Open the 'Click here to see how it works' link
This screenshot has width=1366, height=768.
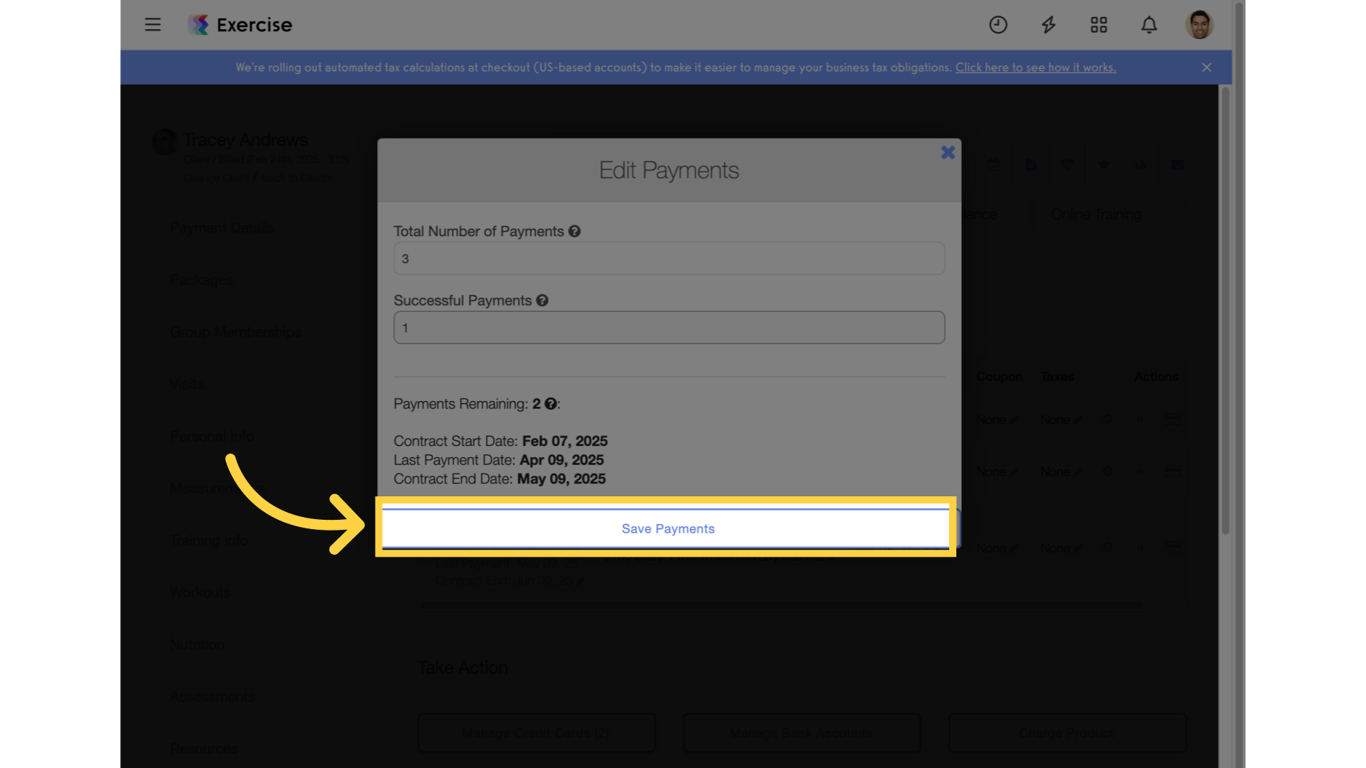coord(1035,67)
